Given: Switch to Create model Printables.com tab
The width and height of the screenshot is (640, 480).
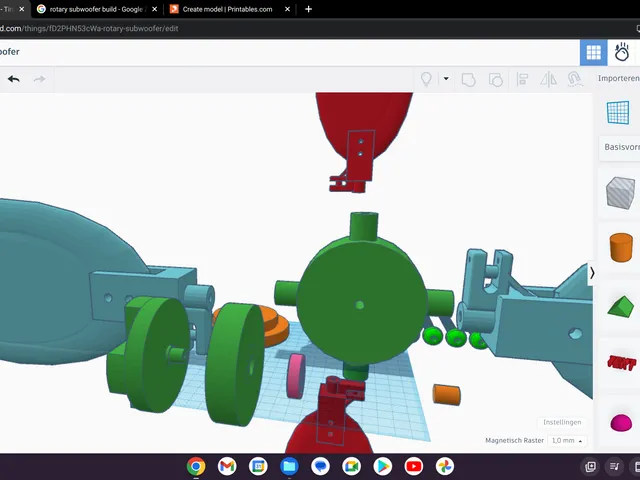Looking at the screenshot, I should coord(227,9).
